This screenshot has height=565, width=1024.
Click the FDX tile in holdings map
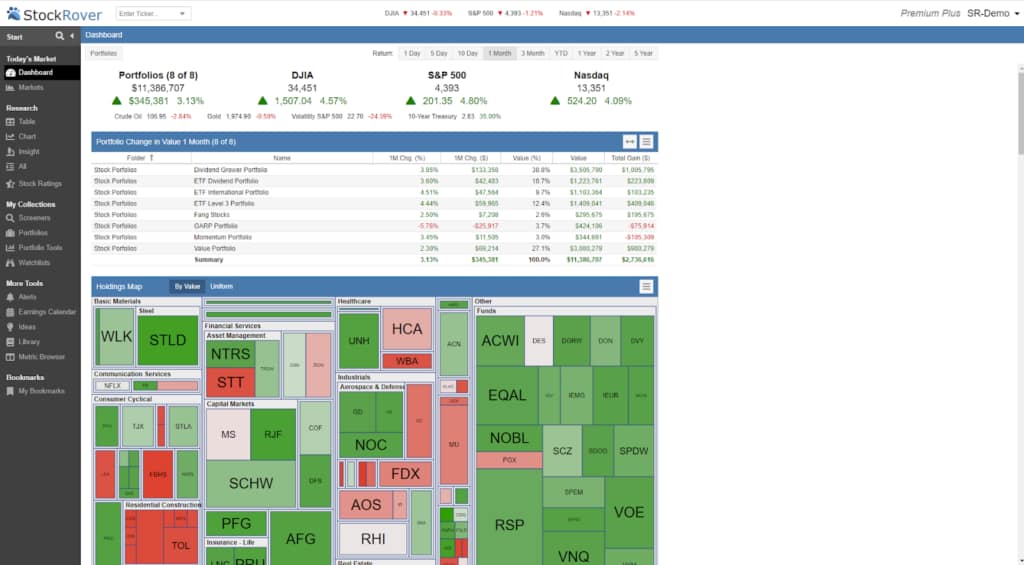pos(406,474)
